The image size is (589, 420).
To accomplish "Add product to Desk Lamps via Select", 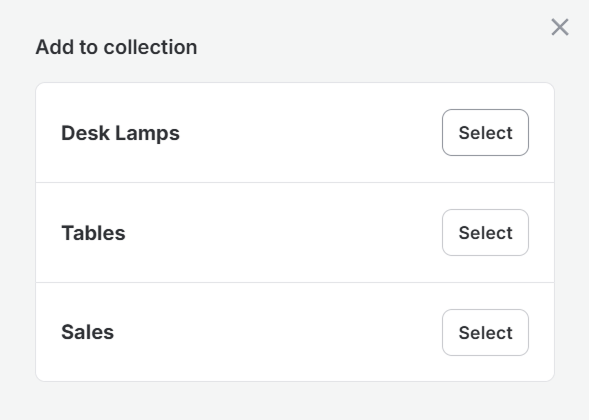I will click(485, 133).
